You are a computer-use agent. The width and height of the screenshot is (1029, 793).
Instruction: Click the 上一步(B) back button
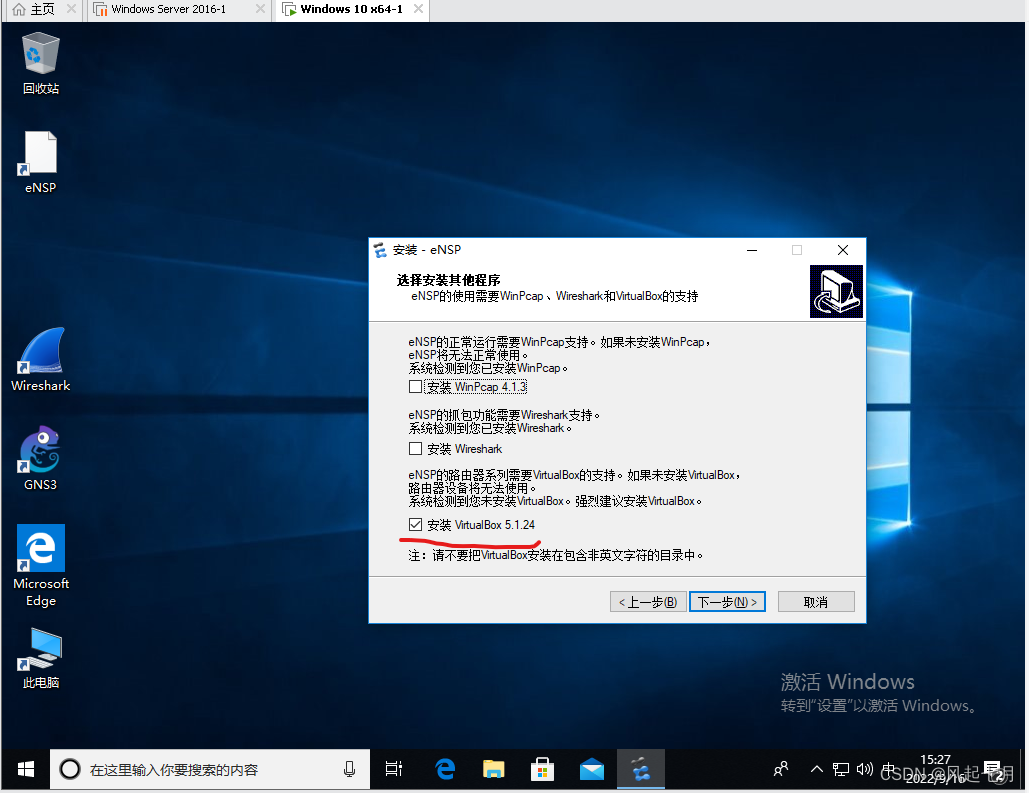(648, 601)
